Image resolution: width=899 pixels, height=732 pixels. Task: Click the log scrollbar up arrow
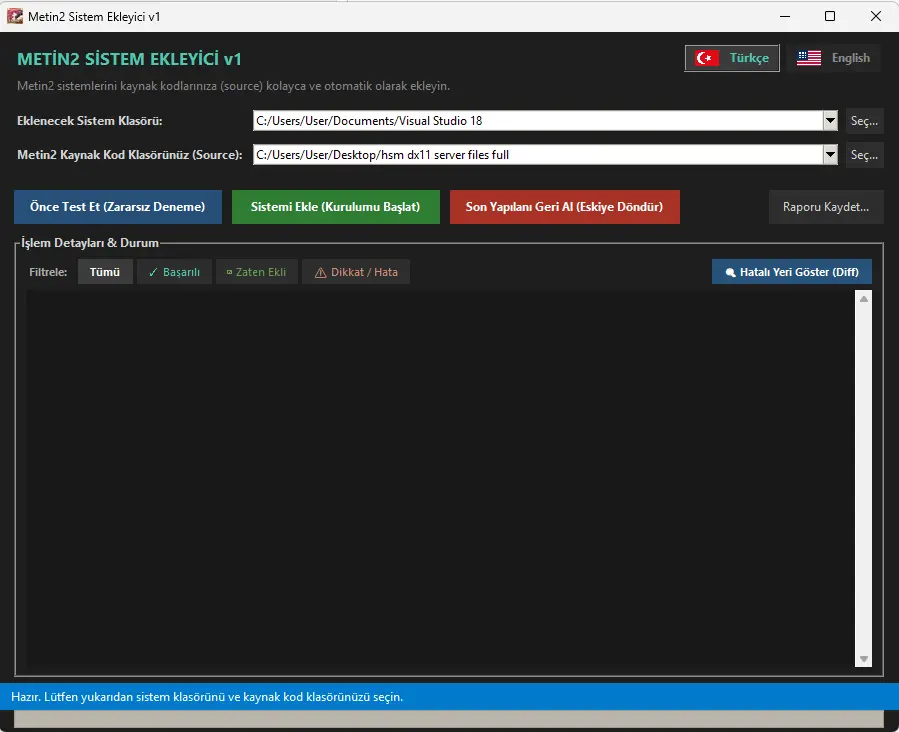[x=864, y=299]
